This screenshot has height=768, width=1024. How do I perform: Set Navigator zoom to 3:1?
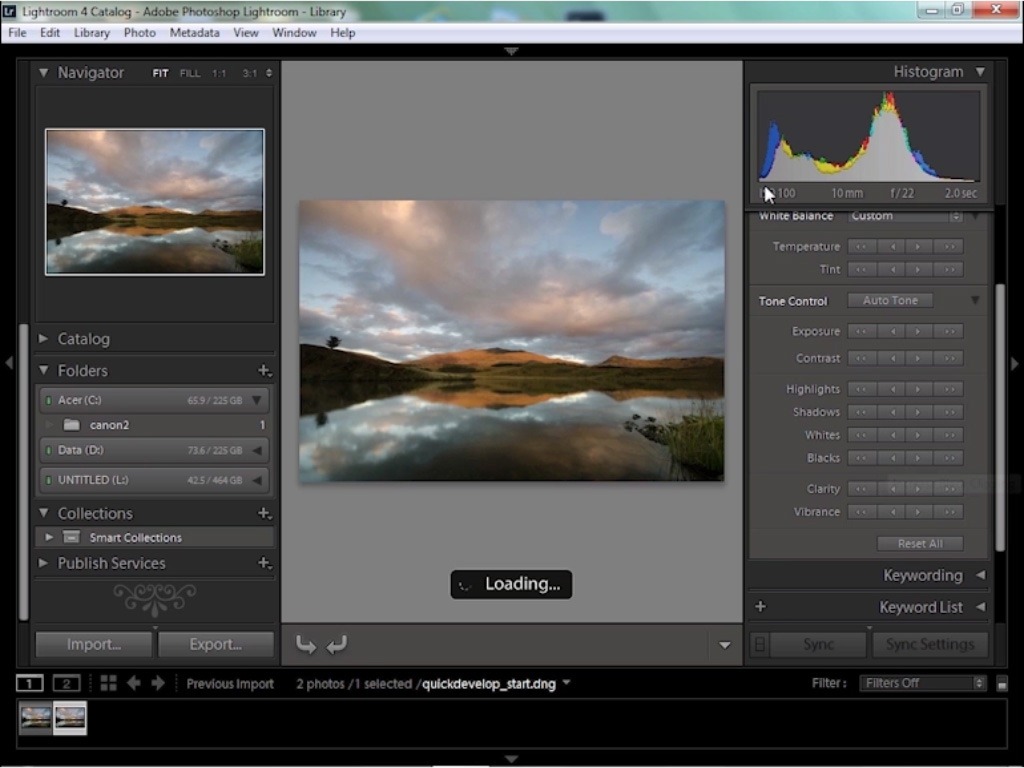tap(249, 73)
